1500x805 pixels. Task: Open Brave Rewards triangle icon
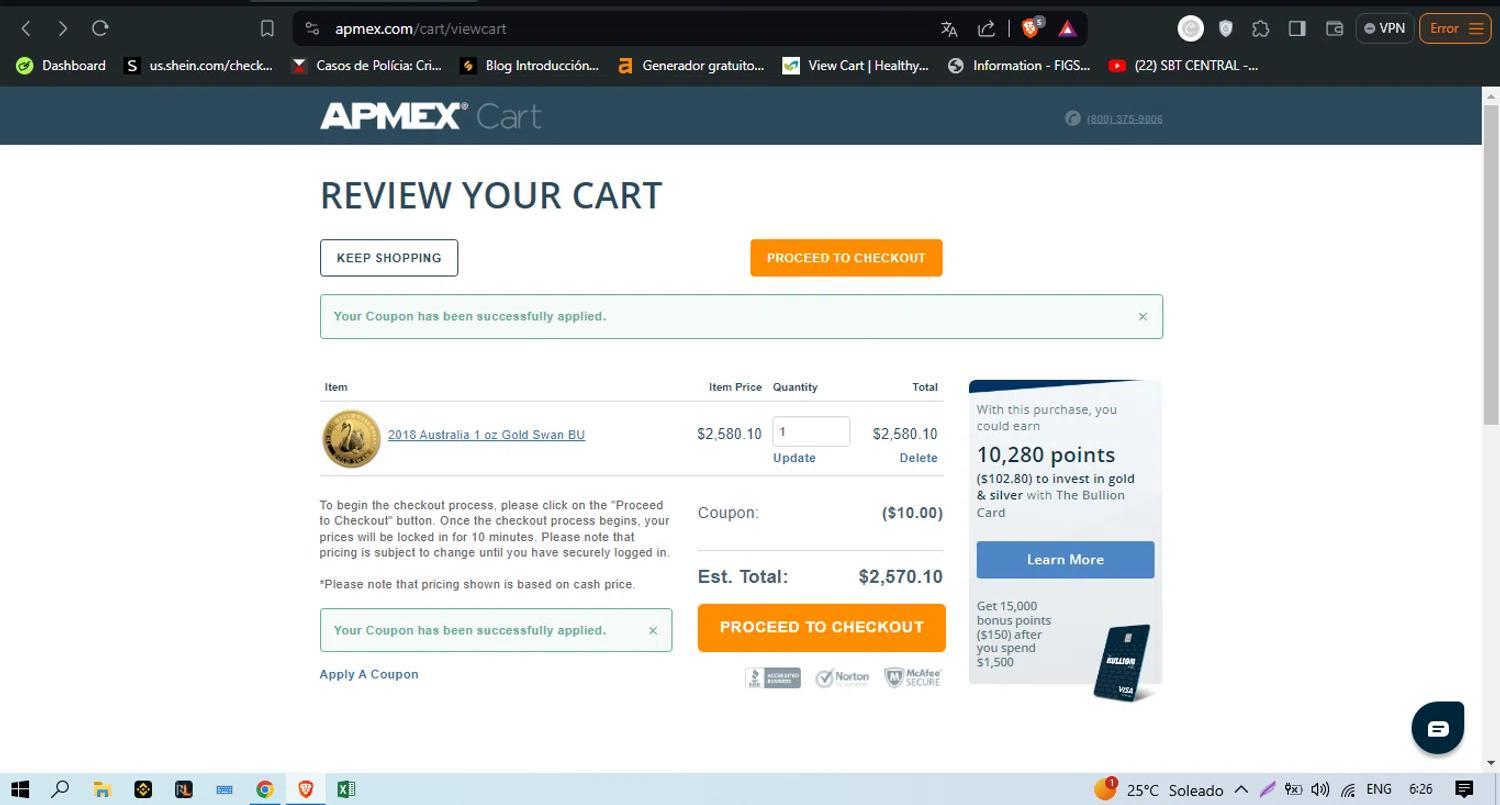tap(1067, 28)
